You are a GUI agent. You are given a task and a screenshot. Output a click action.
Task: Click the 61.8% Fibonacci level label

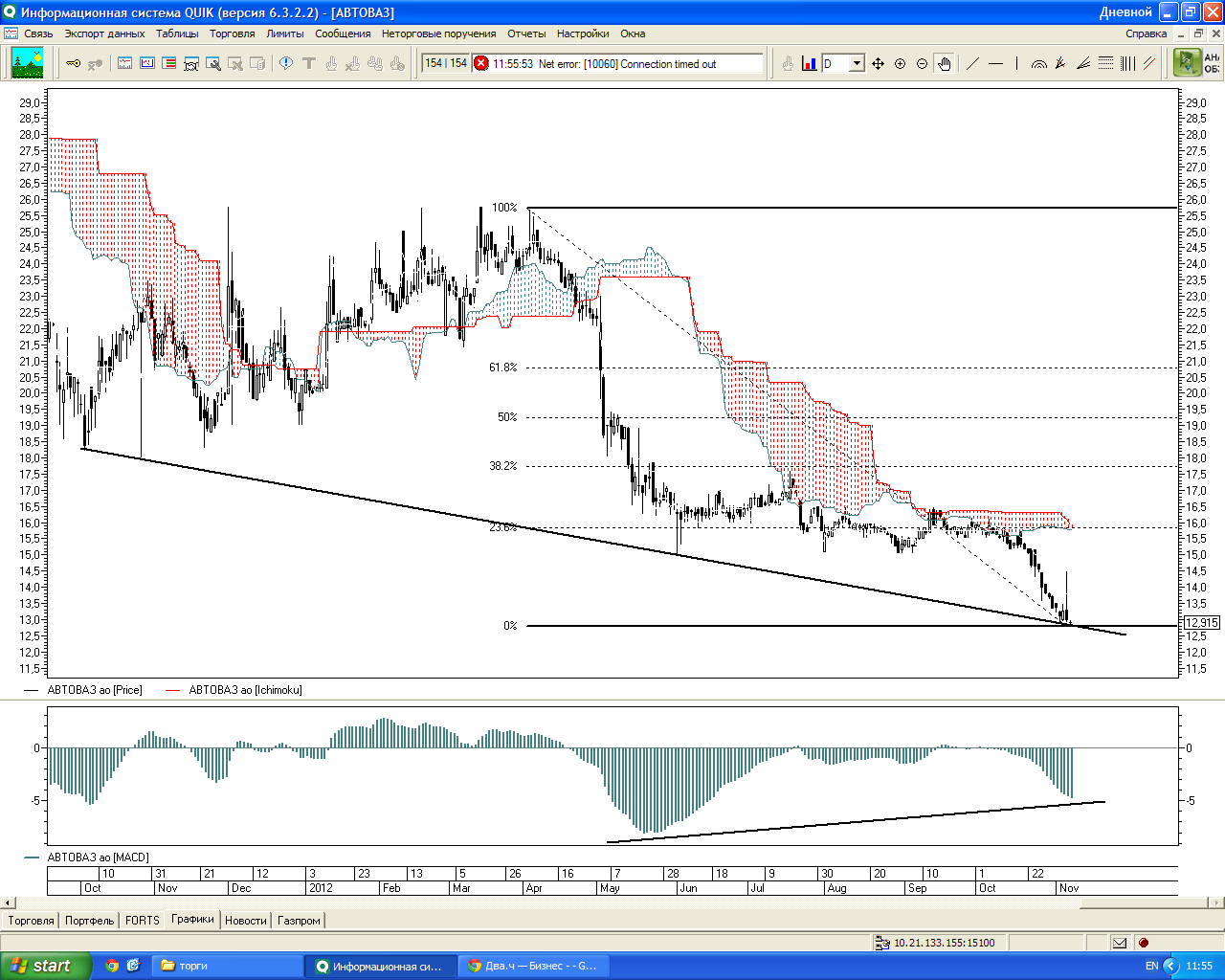(x=502, y=367)
